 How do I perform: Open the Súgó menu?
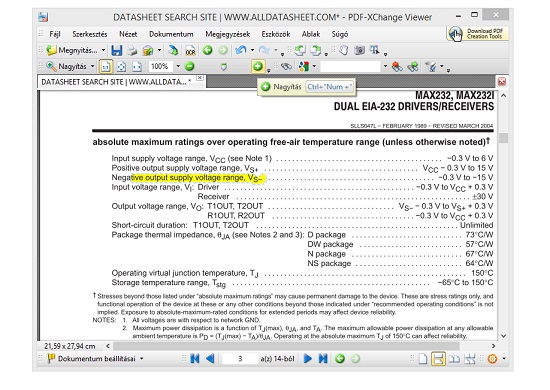coord(340,34)
